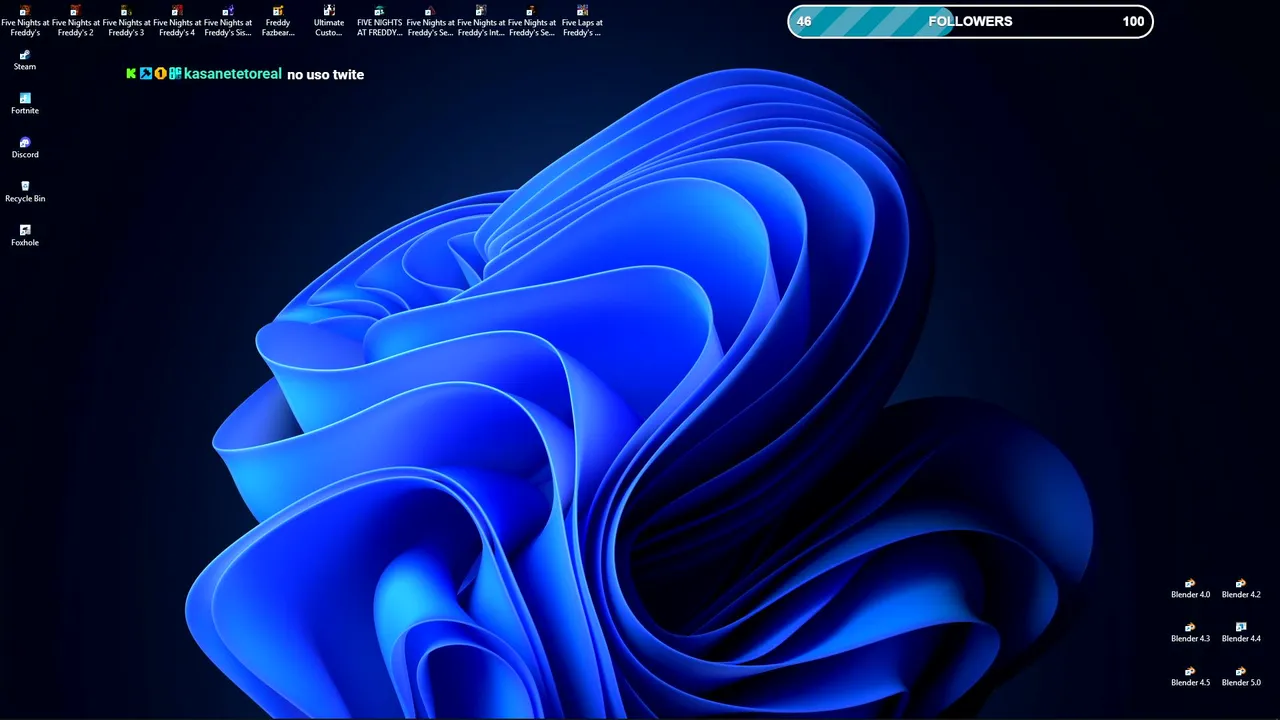The height and width of the screenshot is (720, 1280).
Task: Click the blue tool badge in the chat overlay
Action: coord(146,74)
